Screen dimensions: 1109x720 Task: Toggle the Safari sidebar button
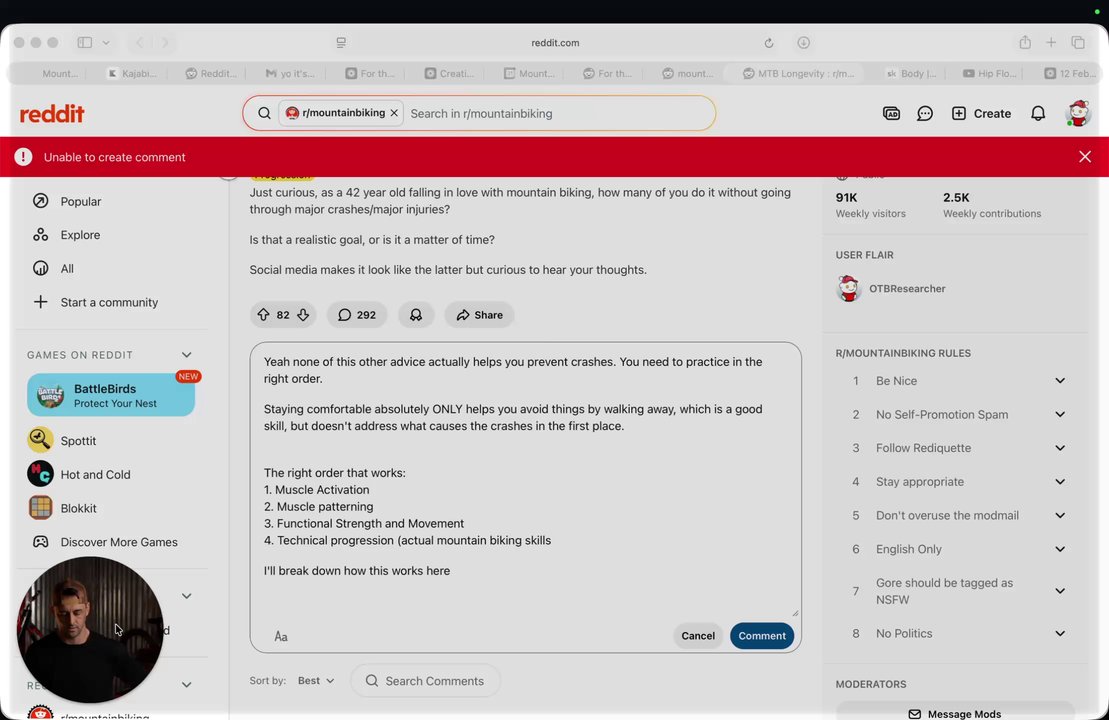(84, 42)
